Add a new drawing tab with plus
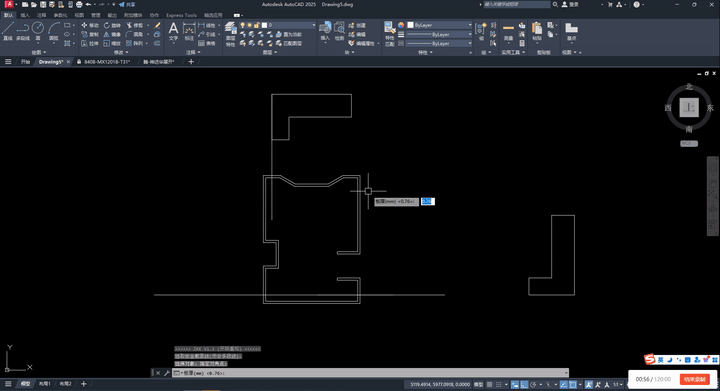The width and height of the screenshot is (720, 391). [x=191, y=62]
